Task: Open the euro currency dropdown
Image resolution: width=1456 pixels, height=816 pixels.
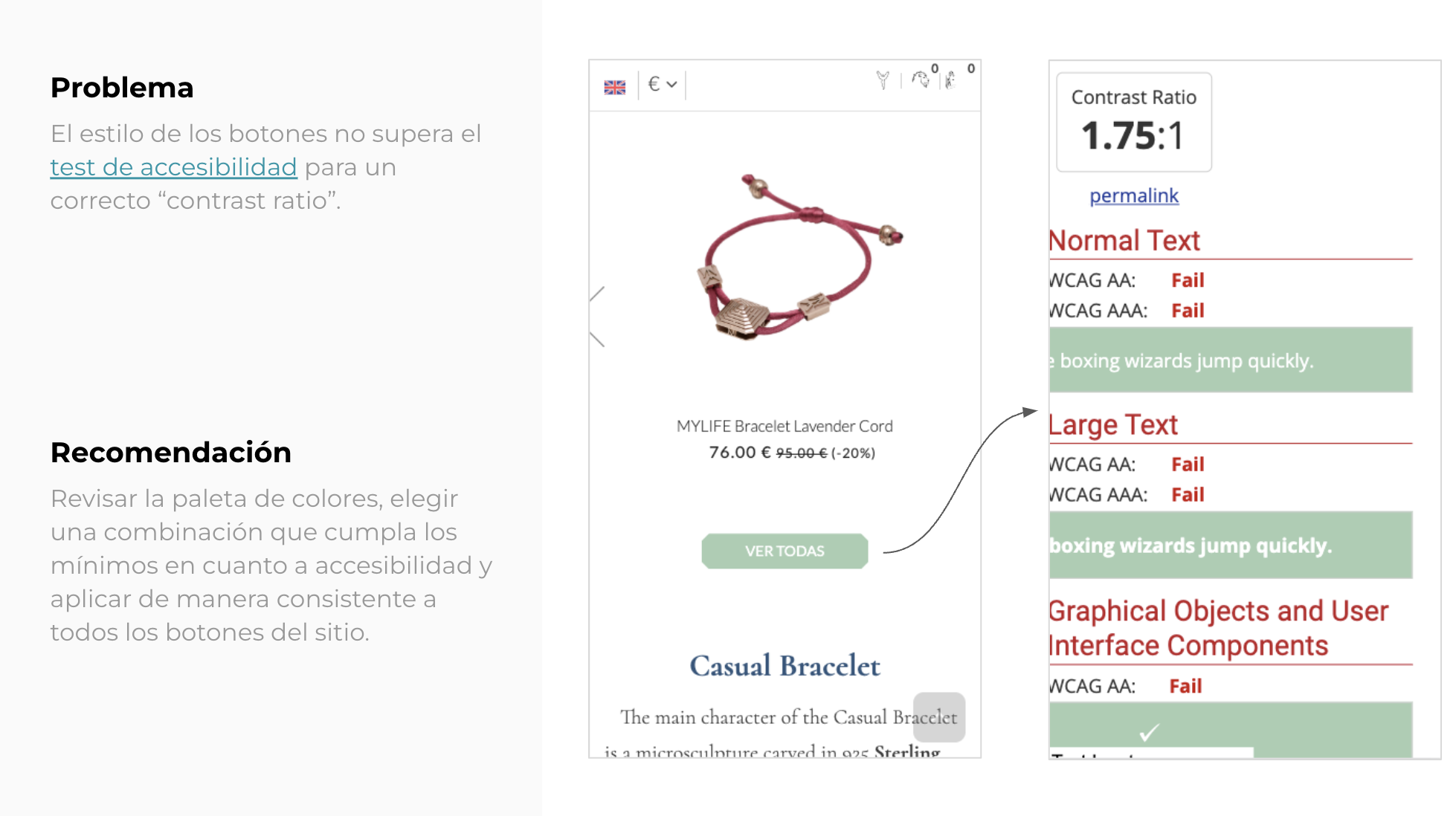Action: pos(662,84)
